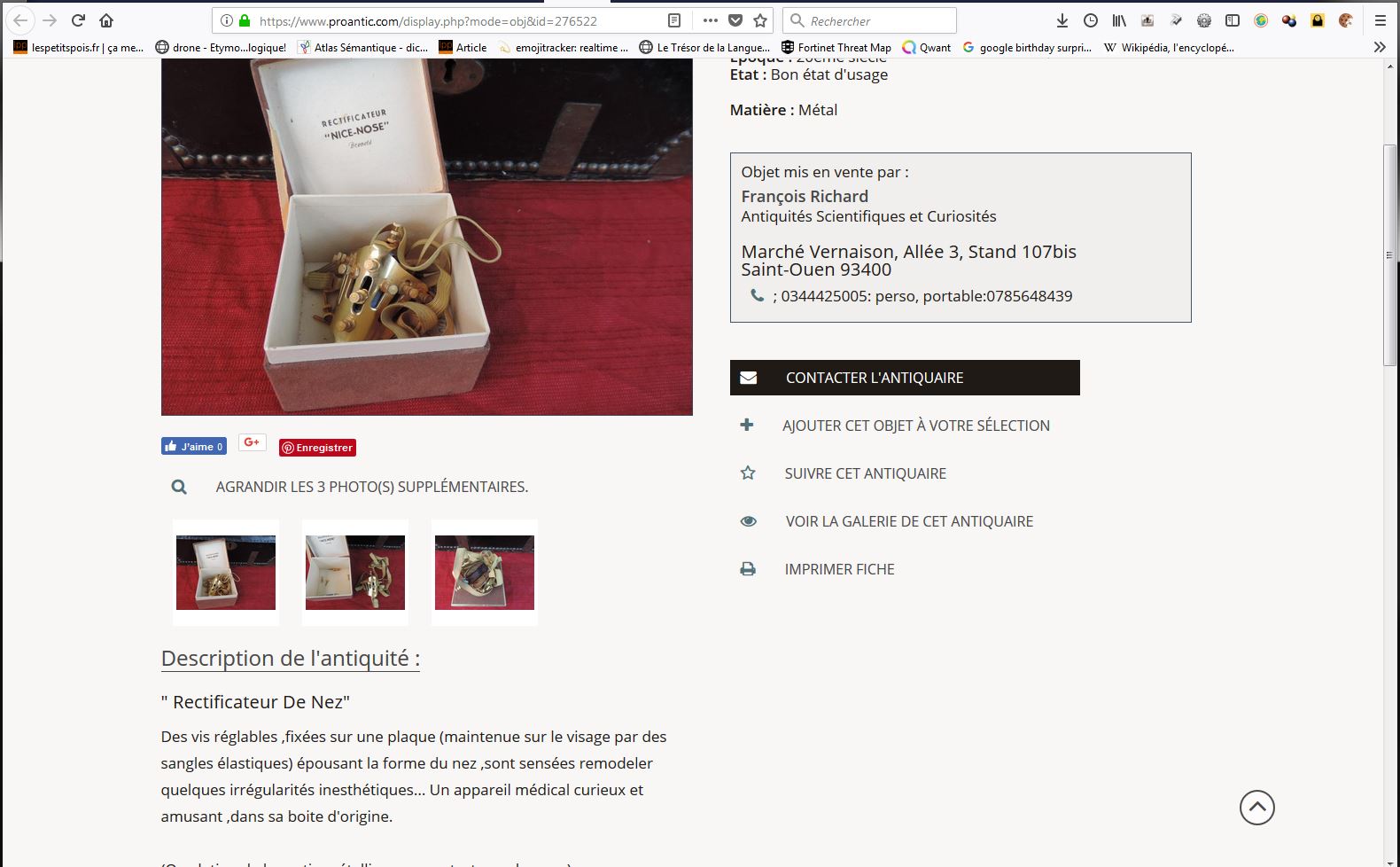The width and height of the screenshot is (1400, 867).
Task: Open the Qwant bookmark
Action: coord(927,48)
